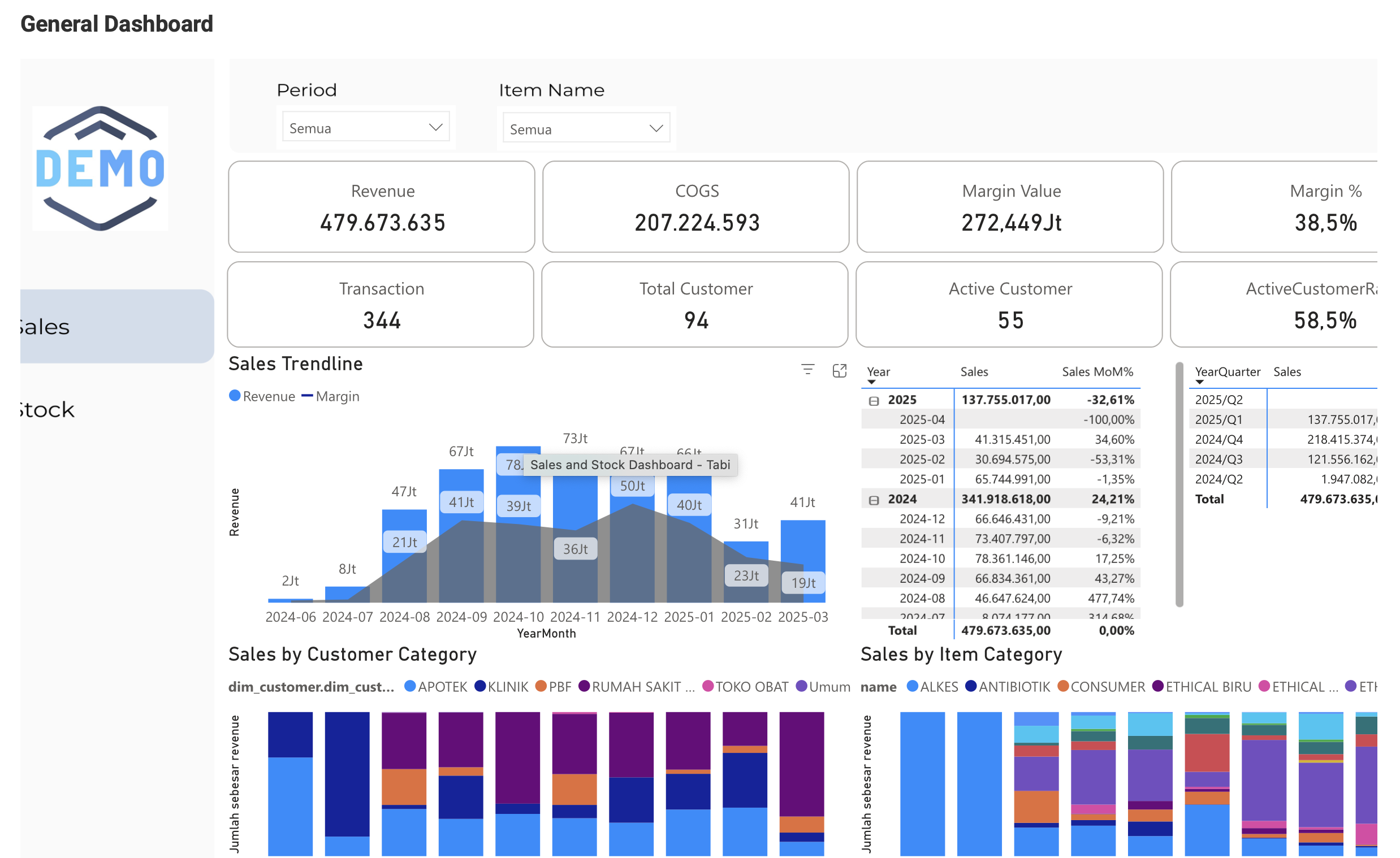Image resolution: width=1400 pixels, height=858 pixels.
Task: Open the Item Name dropdown
Action: (586, 128)
